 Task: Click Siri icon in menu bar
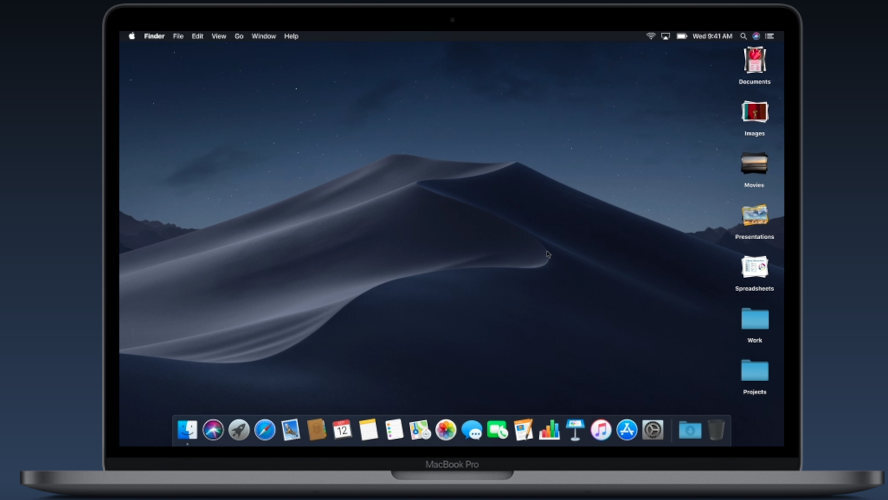756,36
